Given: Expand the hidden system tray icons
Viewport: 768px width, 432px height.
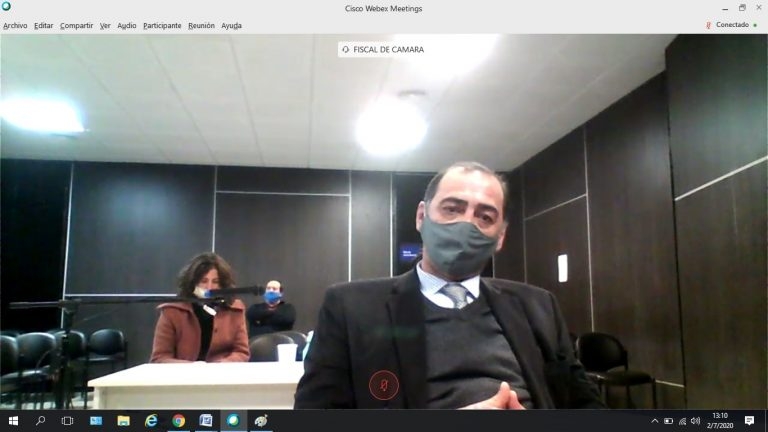Looking at the screenshot, I should point(655,421).
